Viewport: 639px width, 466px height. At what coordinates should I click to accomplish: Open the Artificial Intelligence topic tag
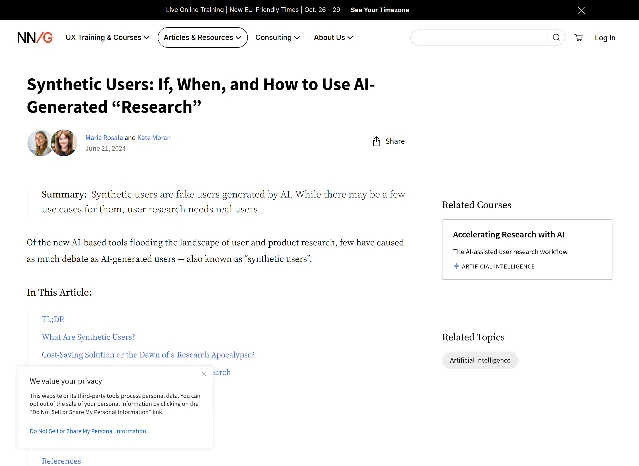tap(480, 360)
